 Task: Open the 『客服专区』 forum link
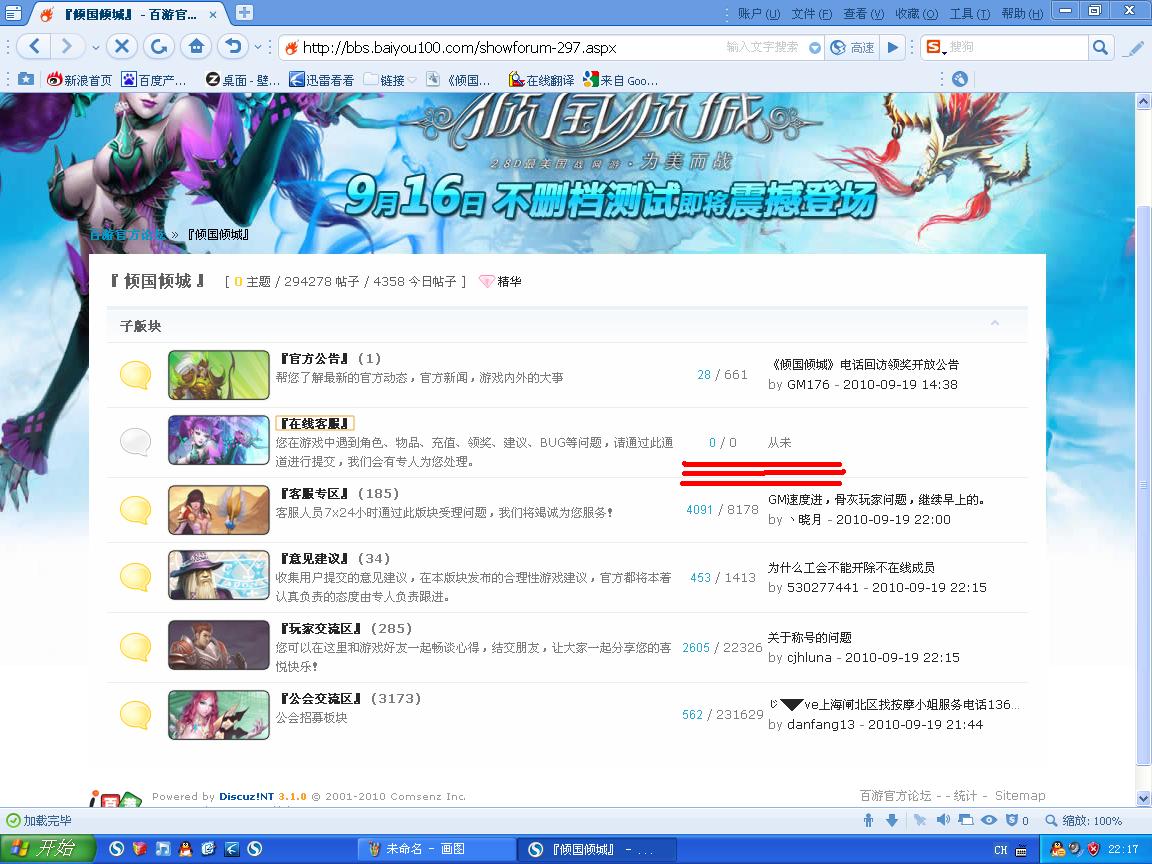click(314, 494)
